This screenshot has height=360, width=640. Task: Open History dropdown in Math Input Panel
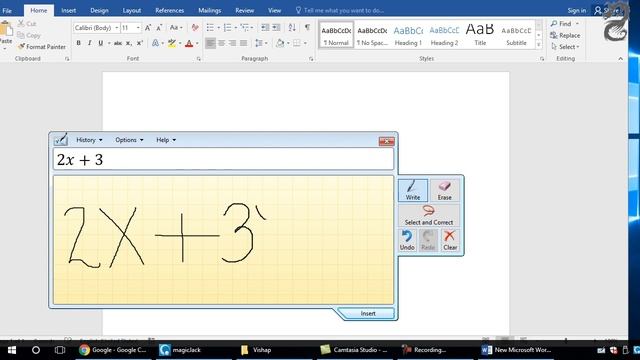click(x=89, y=140)
